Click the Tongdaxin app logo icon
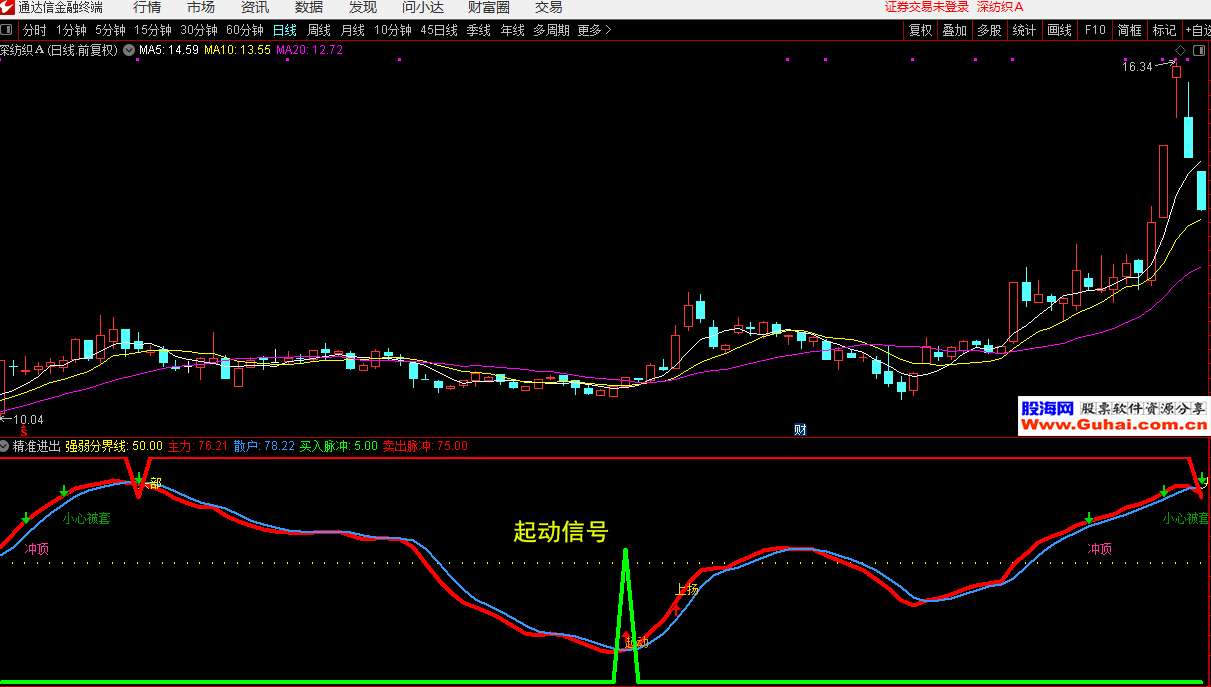Screen dimensions: 1211x687 (x=8, y=8)
